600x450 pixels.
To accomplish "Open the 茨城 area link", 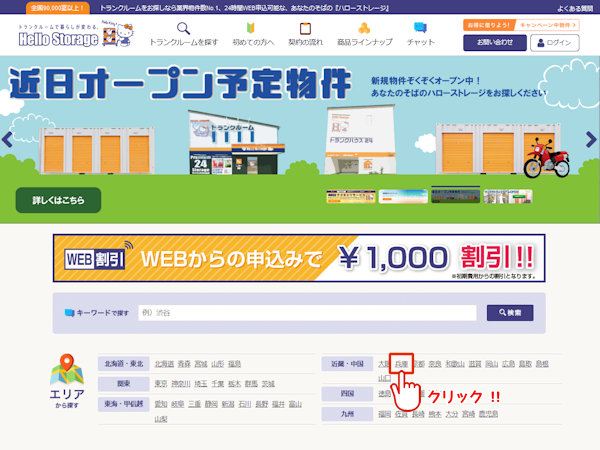I will 268,384.
